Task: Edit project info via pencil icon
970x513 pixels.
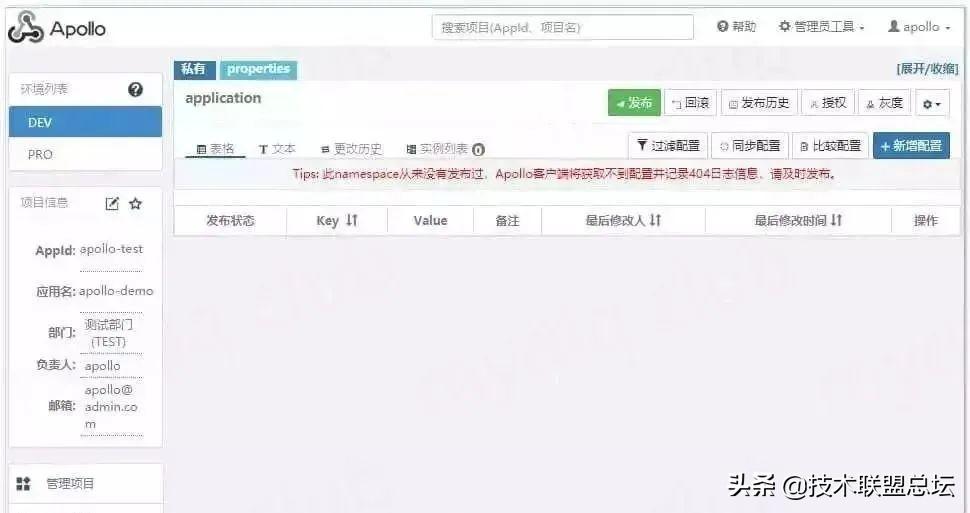Action: (x=112, y=204)
